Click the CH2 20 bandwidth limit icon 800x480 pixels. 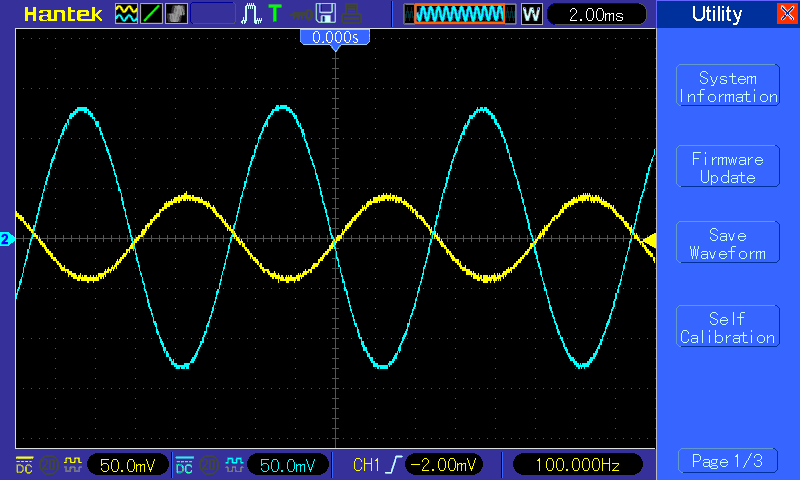(x=209, y=465)
